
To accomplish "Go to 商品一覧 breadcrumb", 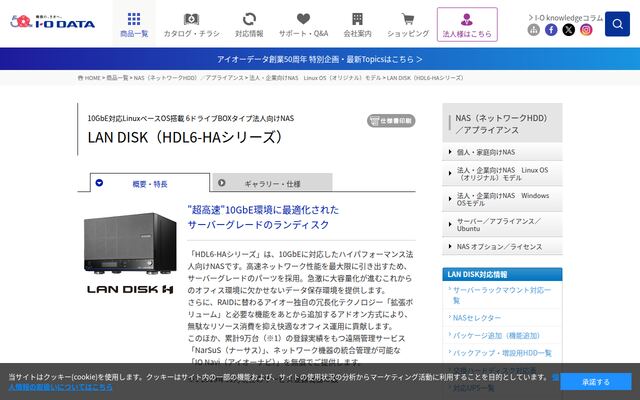I will [x=117, y=78].
